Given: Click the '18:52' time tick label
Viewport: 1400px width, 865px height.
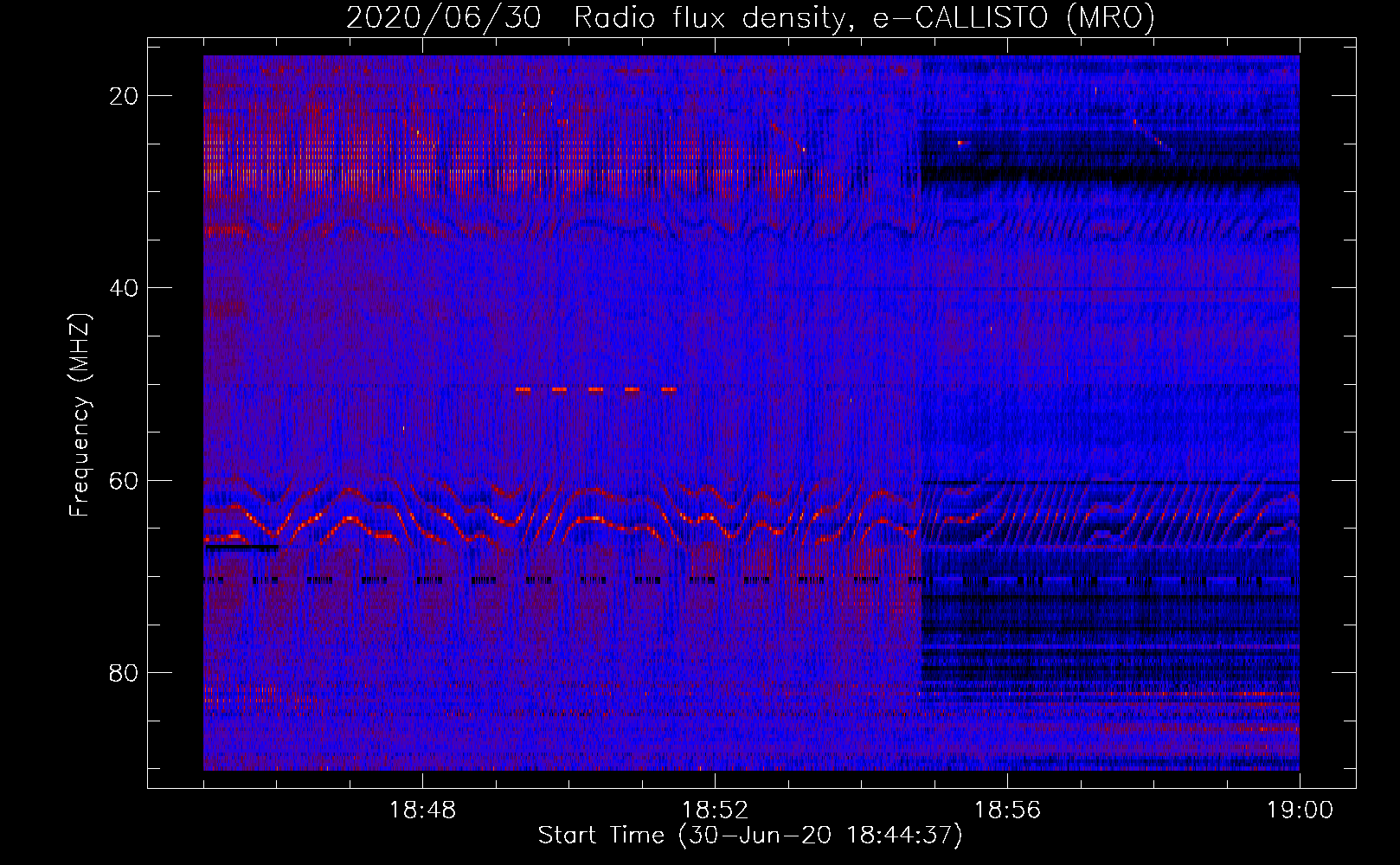Looking at the screenshot, I should [x=715, y=811].
